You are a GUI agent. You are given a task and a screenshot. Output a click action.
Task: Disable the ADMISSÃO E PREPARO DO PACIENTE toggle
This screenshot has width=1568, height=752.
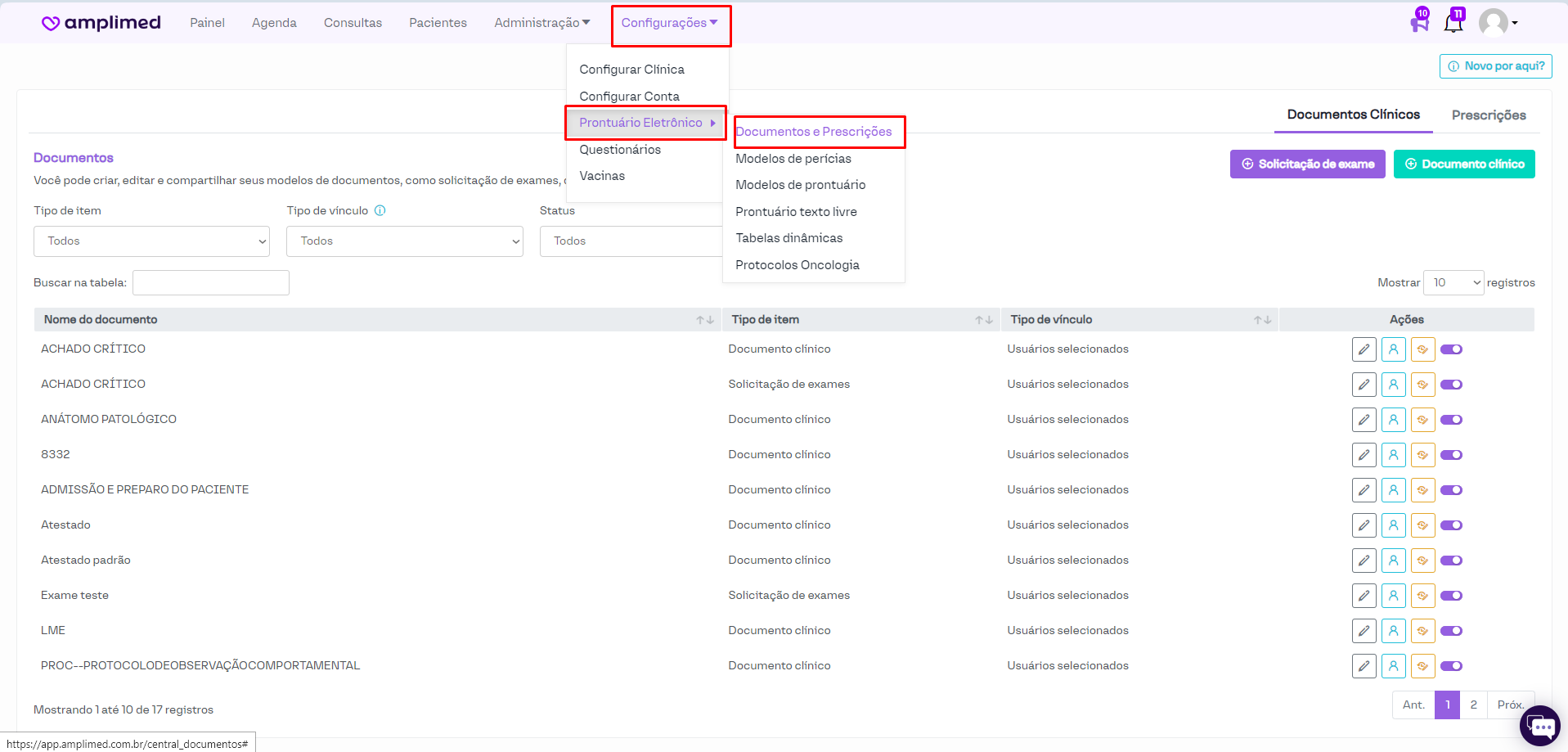tap(1451, 490)
